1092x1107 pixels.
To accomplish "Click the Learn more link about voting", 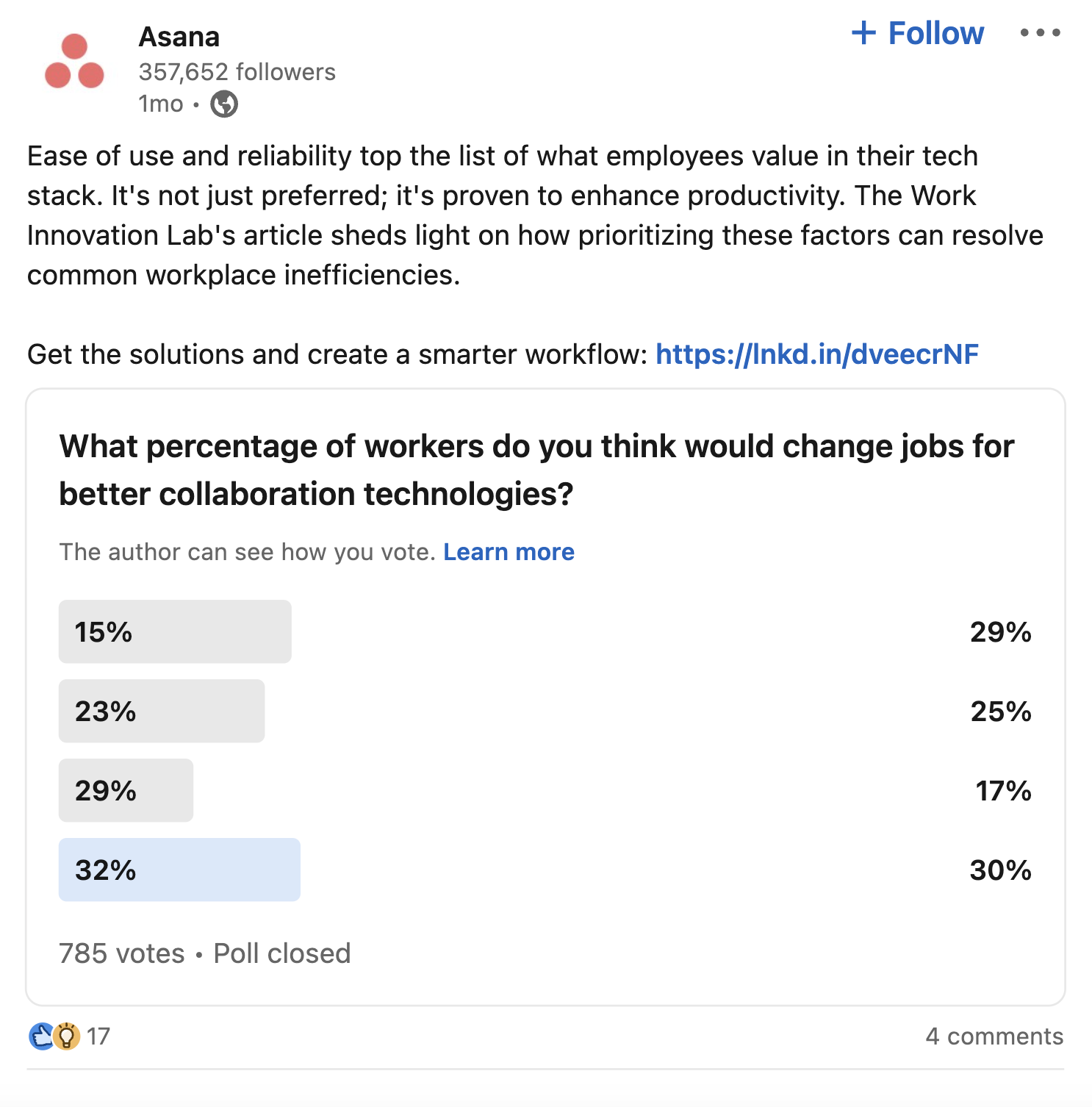I will (510, 551).
